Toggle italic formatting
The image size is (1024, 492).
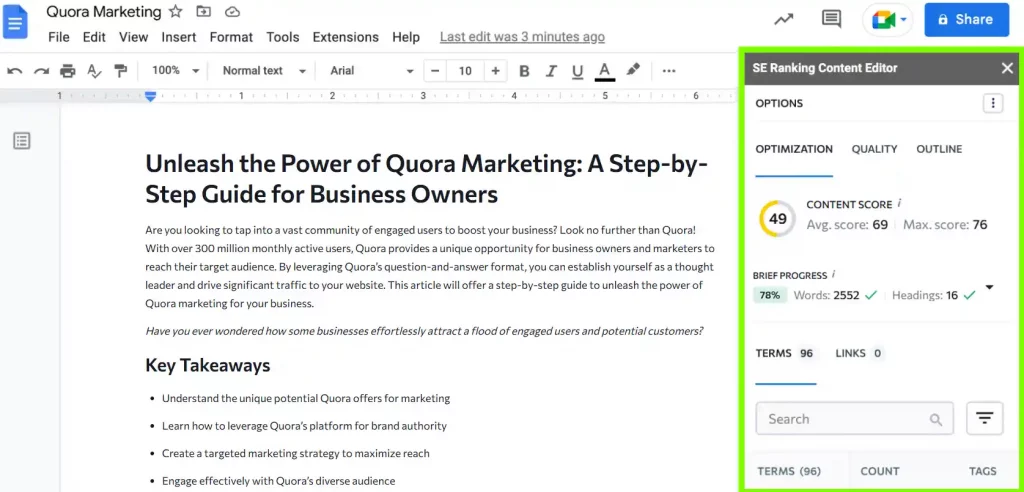[551, 71]
